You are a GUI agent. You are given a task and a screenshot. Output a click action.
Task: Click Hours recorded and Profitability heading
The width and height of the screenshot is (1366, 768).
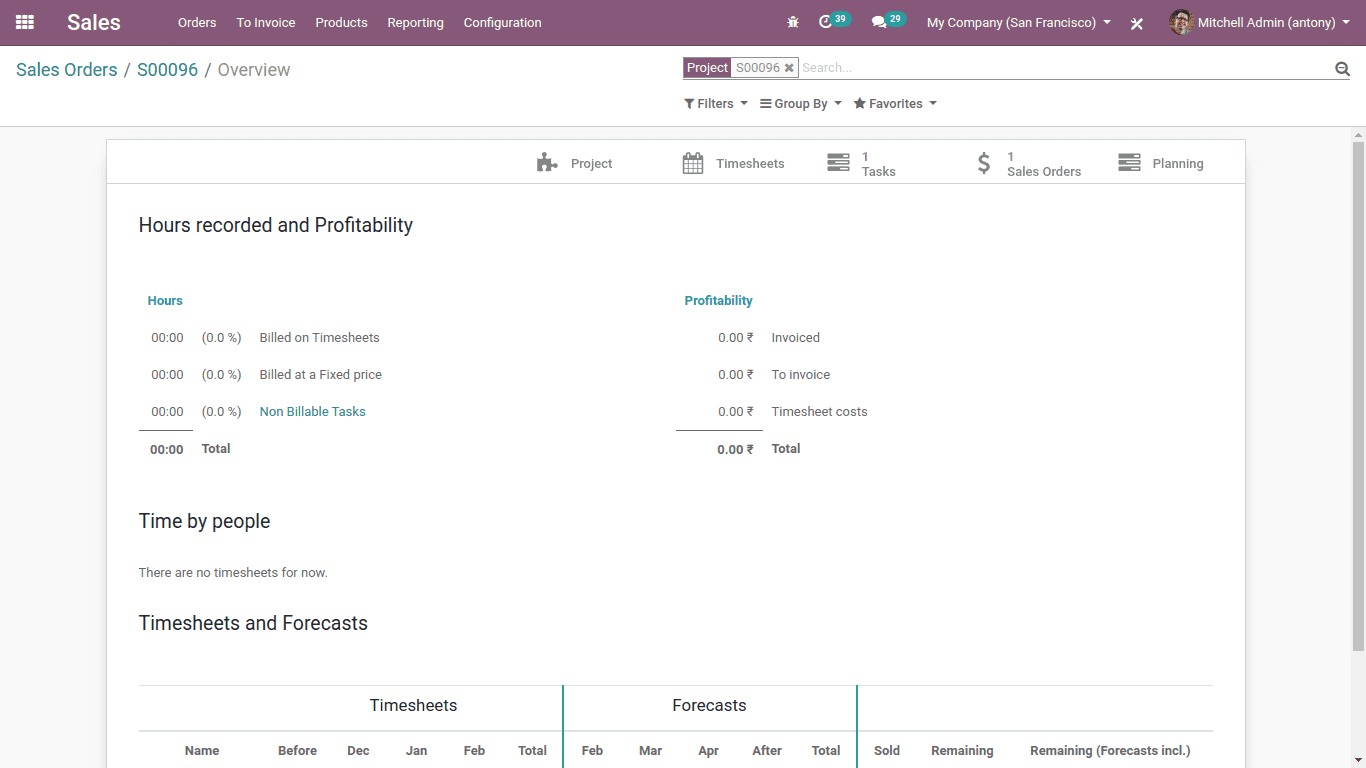pyautogui.click(x=276, y=226)
